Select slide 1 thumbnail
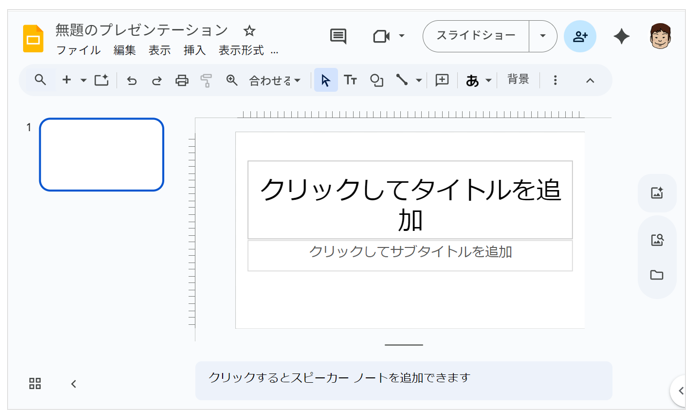The width and height of the screenshot is (692, 419). pyautogui.click(x=102, y=155)
